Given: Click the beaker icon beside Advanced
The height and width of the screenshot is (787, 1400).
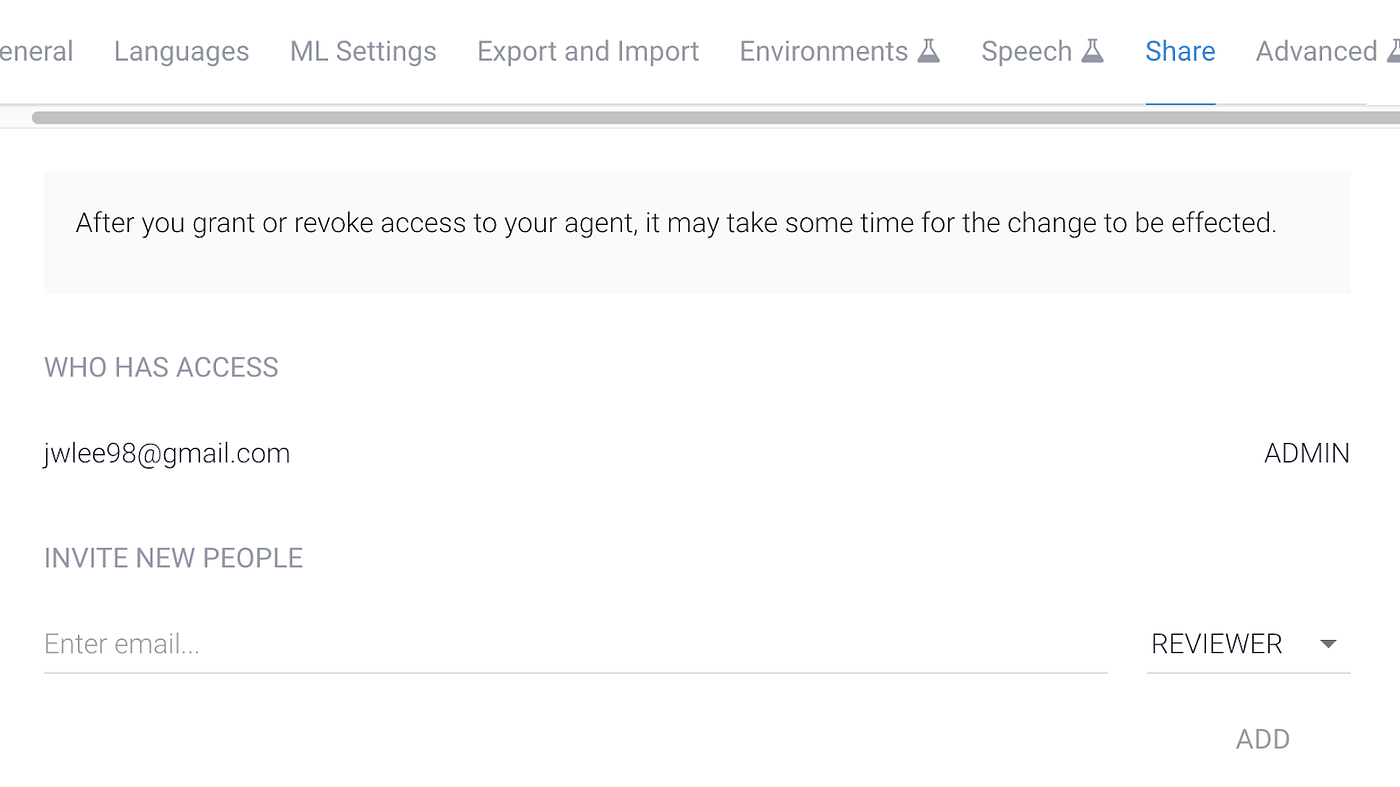Looking at the screenshot, I should [x=1393, y=51].
